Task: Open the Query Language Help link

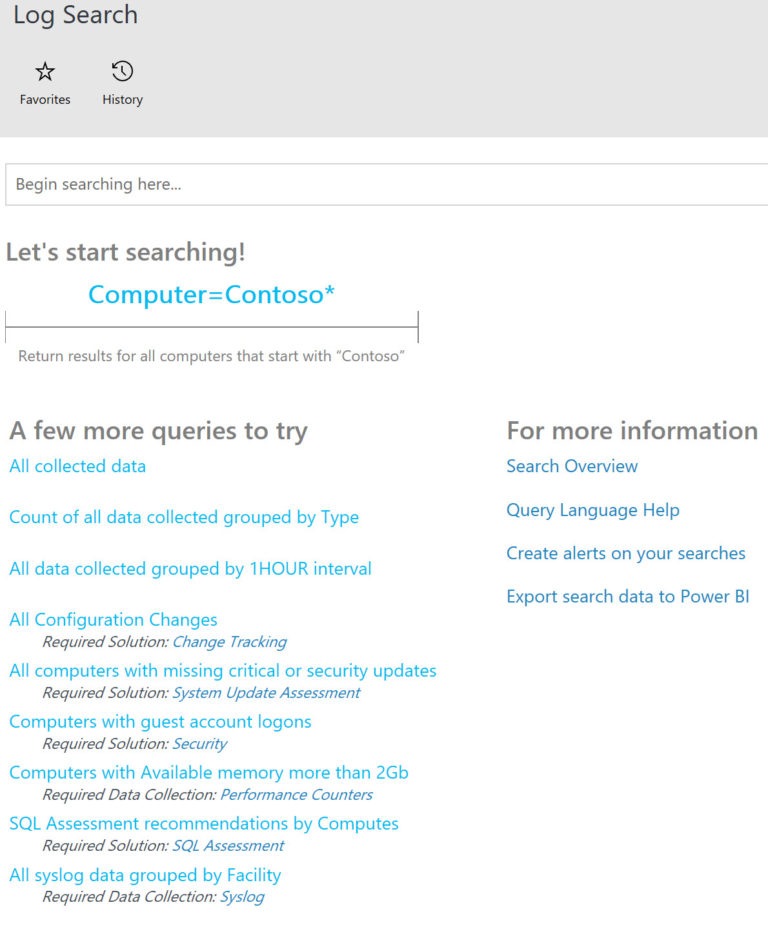Action: (x=593, y=510)
